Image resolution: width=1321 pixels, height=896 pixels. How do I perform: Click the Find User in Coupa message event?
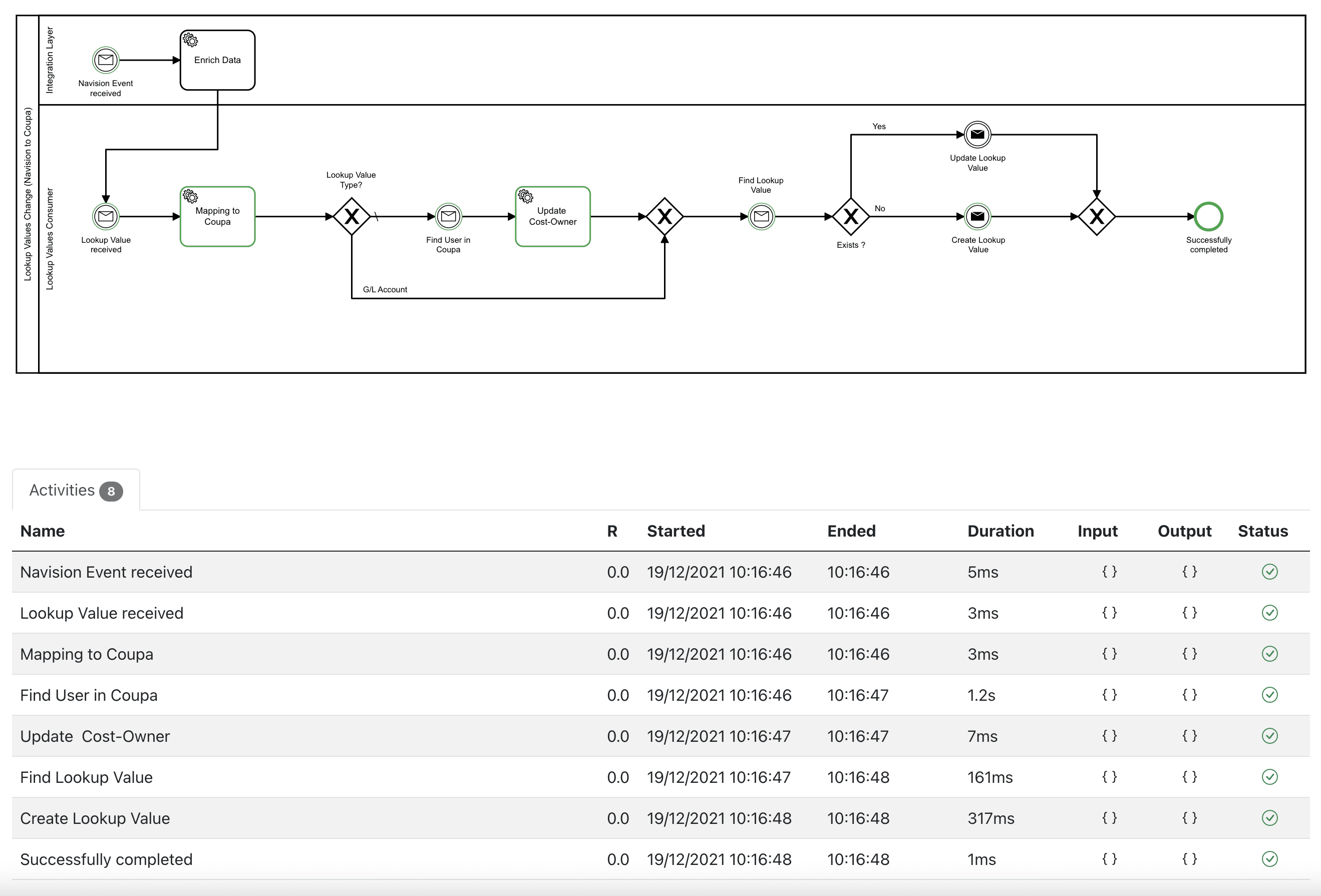coord(448,216)
